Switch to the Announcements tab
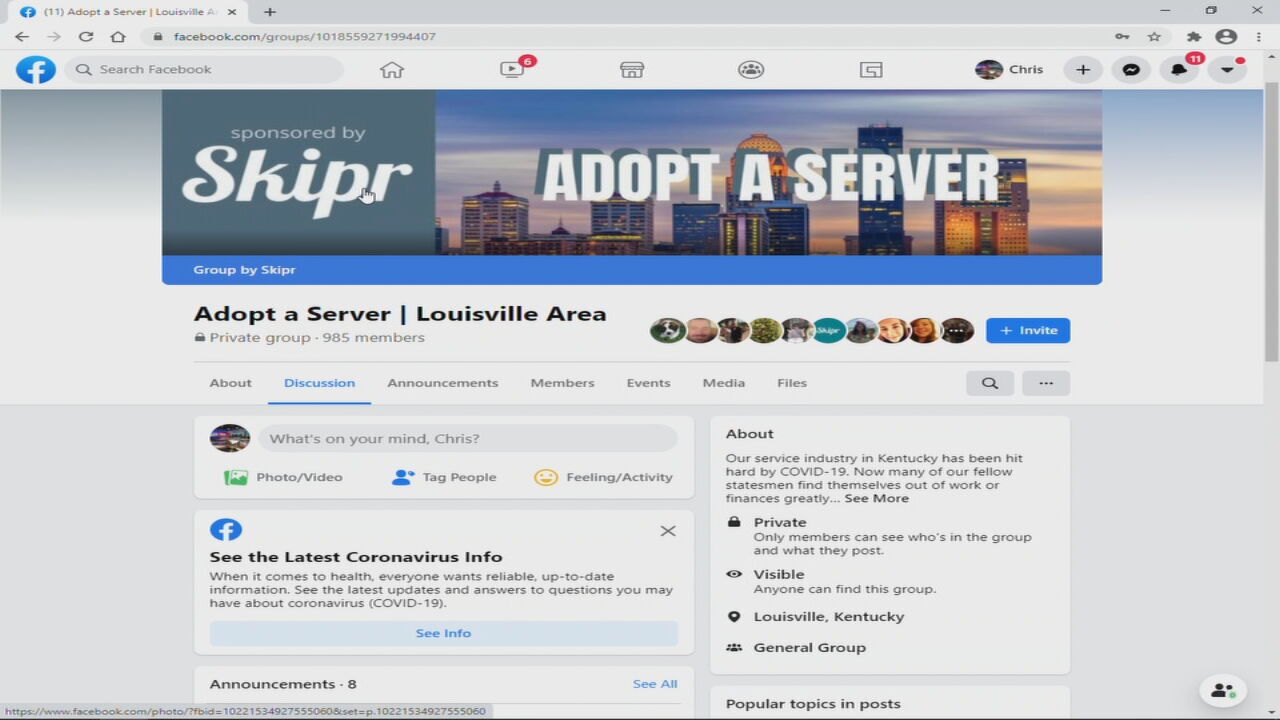Screen dimensions: 1280x720 click(x=442, y=383)
